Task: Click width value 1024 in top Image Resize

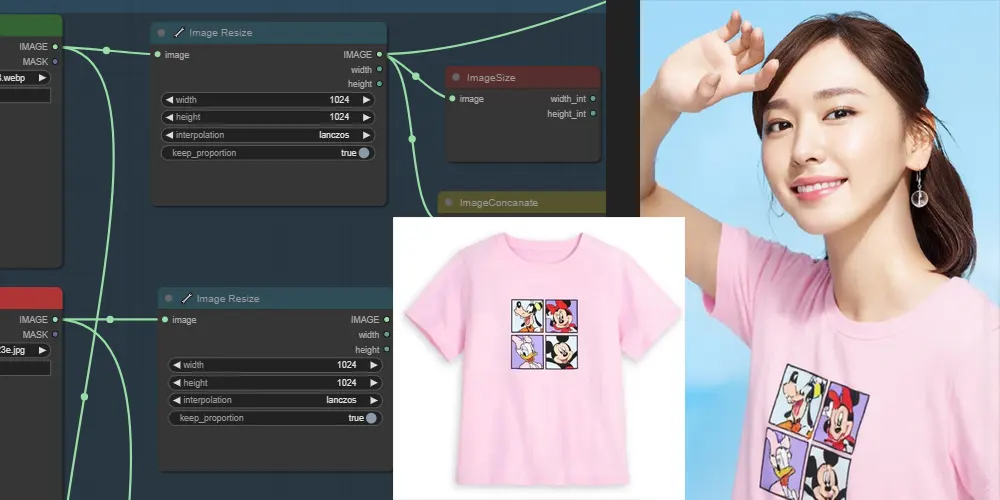Action: pyautogui.click(x=339, y=100)
